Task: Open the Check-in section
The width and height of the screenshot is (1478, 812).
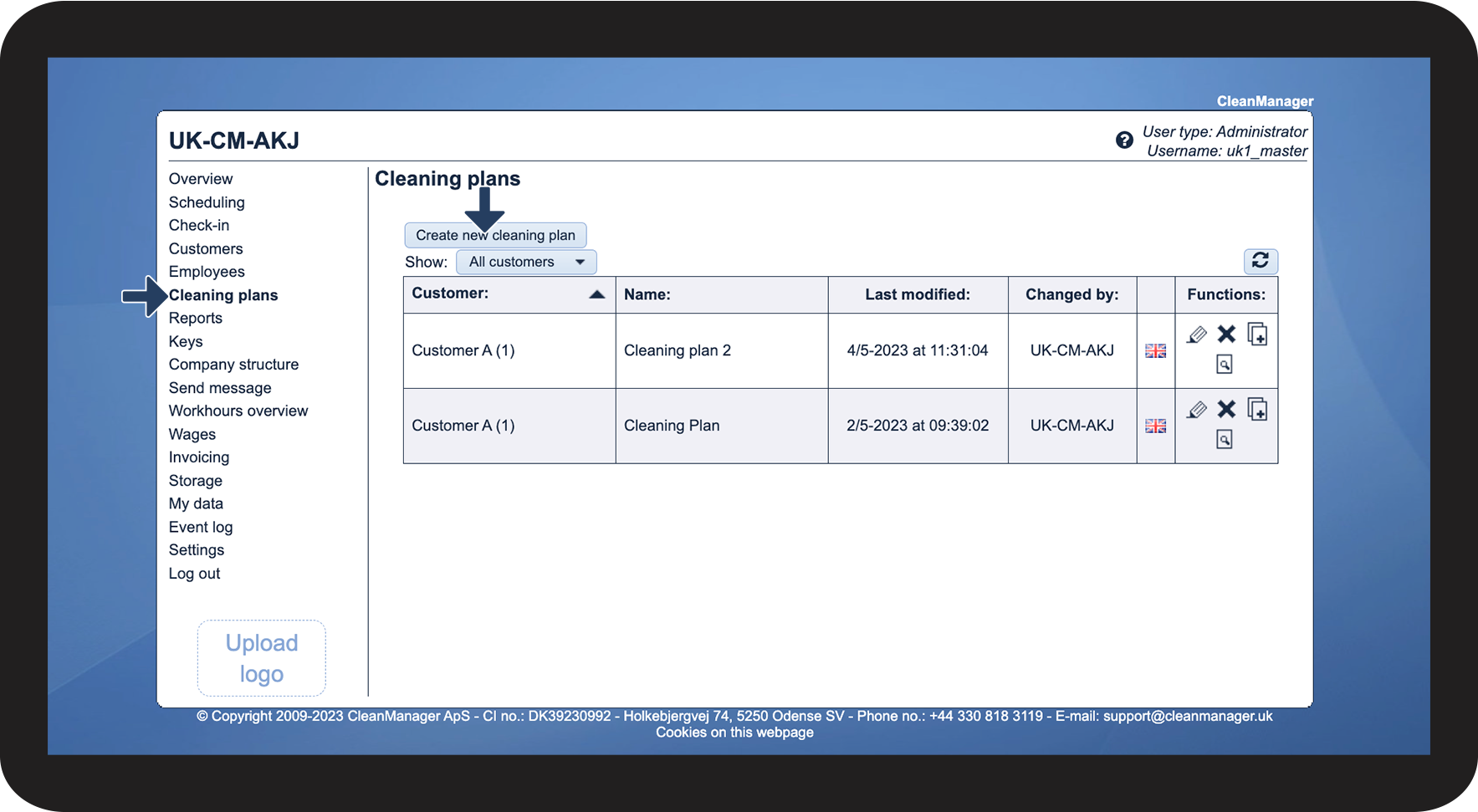Action: [199, 225]
